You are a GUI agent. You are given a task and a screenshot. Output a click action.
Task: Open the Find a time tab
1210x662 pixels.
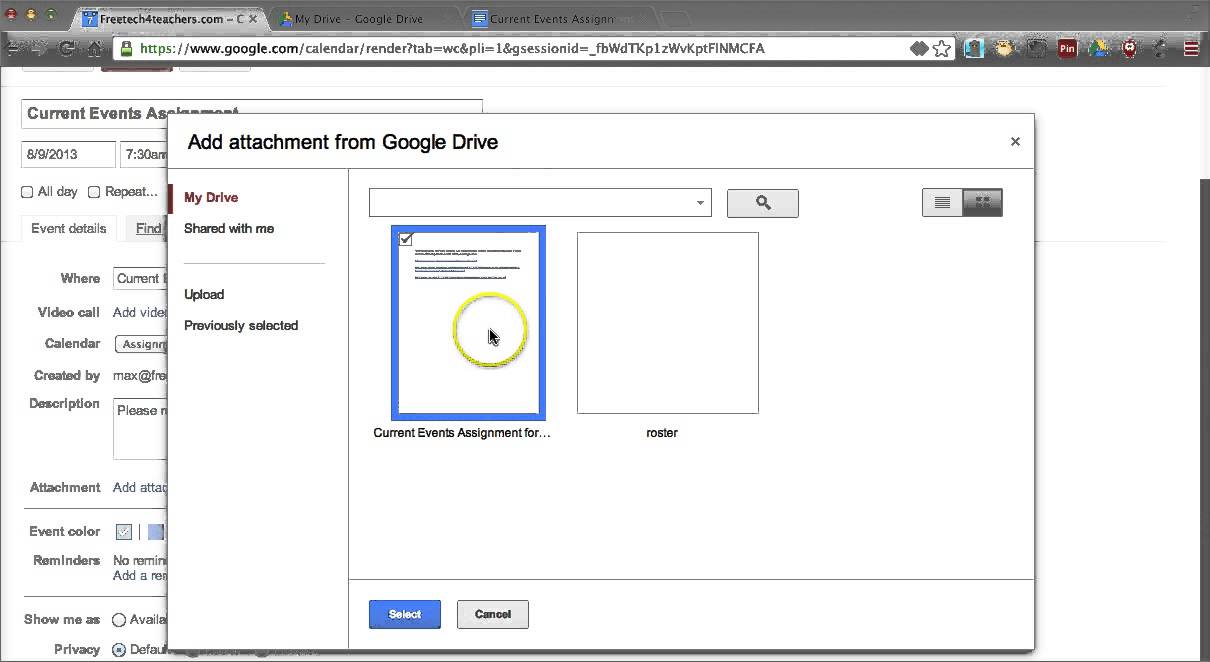click(148, 229)
